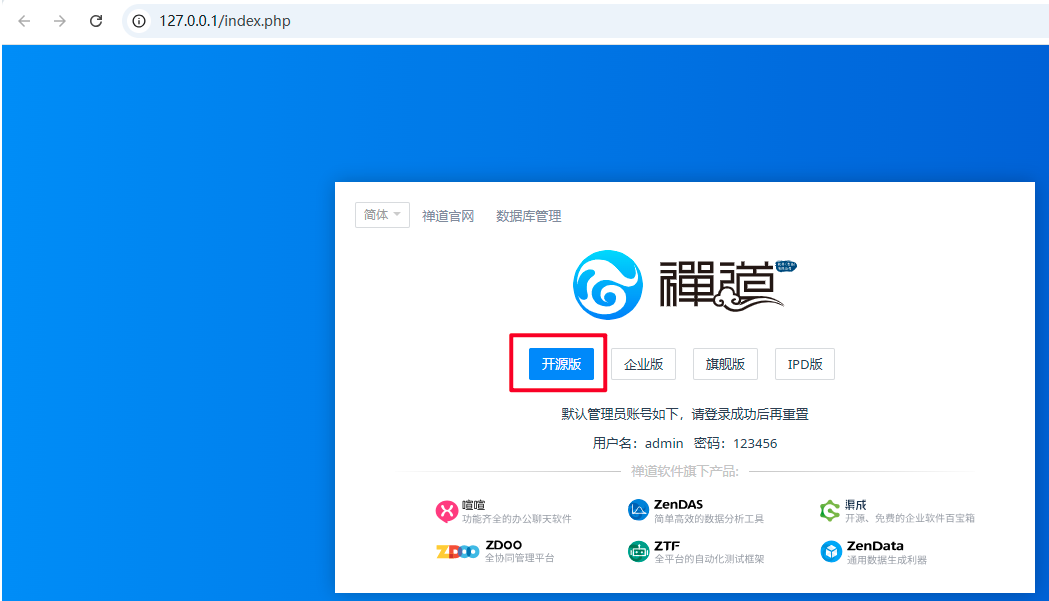Click the 默认管理员账号如下 notice text
The height and width of the screenshot is (601, 1049).
pyautogui.click(x=685, y=414)
